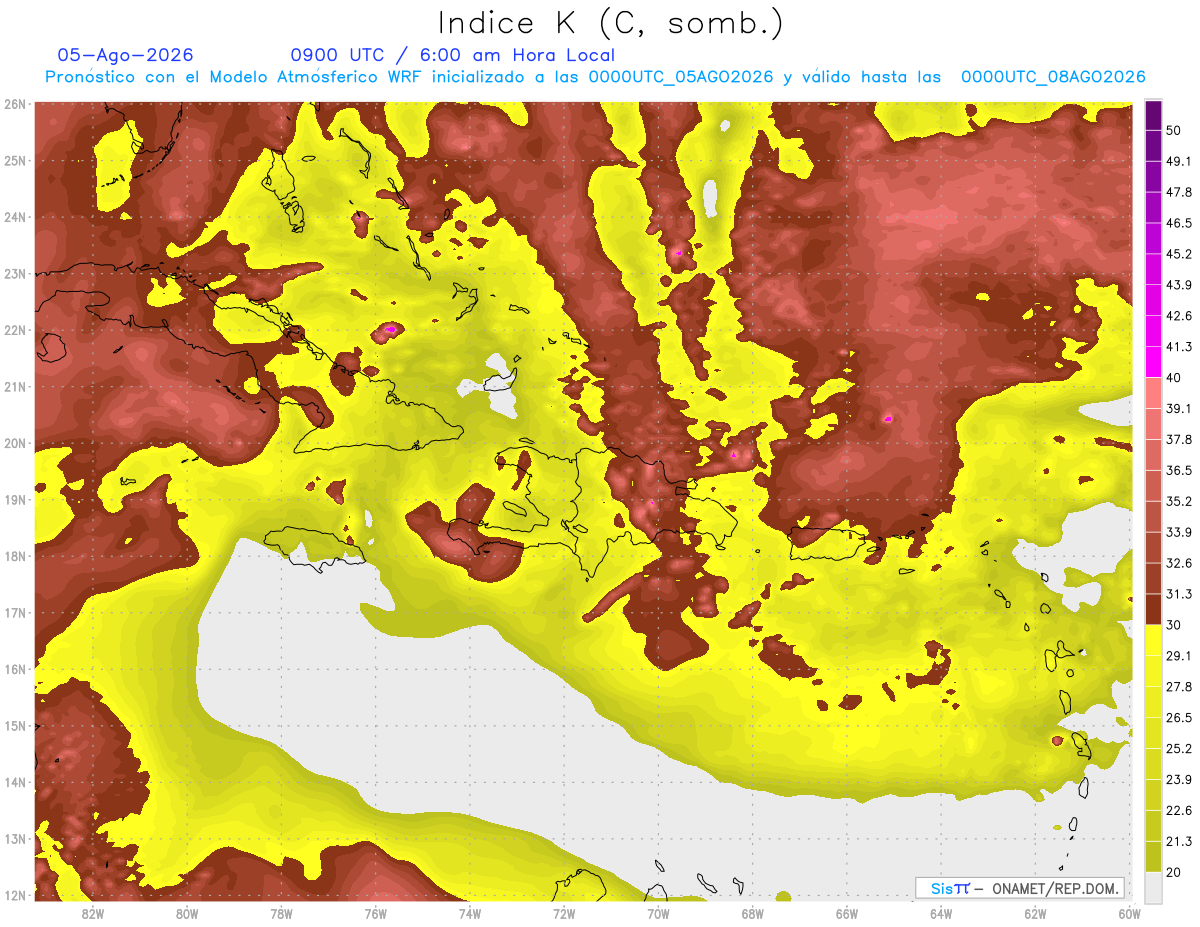Select the gray legend band below 20
The height and width of the screenshot is (927, 1200).
tap(1153, 886)
